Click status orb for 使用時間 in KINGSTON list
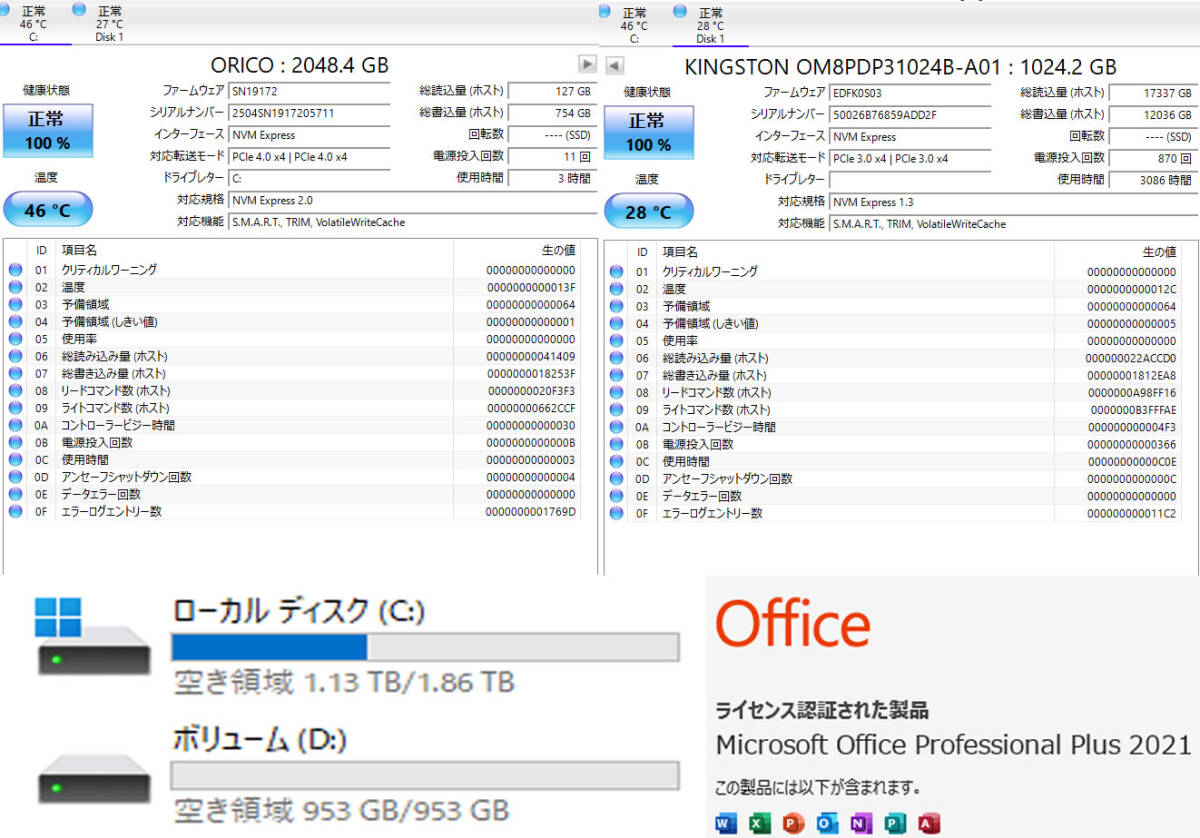This screenshot has height=838, width=1200. 616,461
